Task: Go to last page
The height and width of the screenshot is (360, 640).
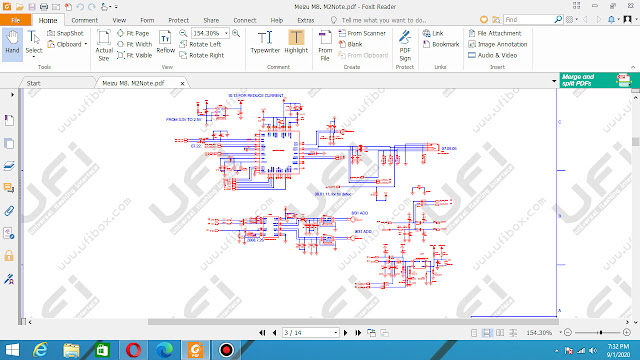Action: click(x=358, y=333)
